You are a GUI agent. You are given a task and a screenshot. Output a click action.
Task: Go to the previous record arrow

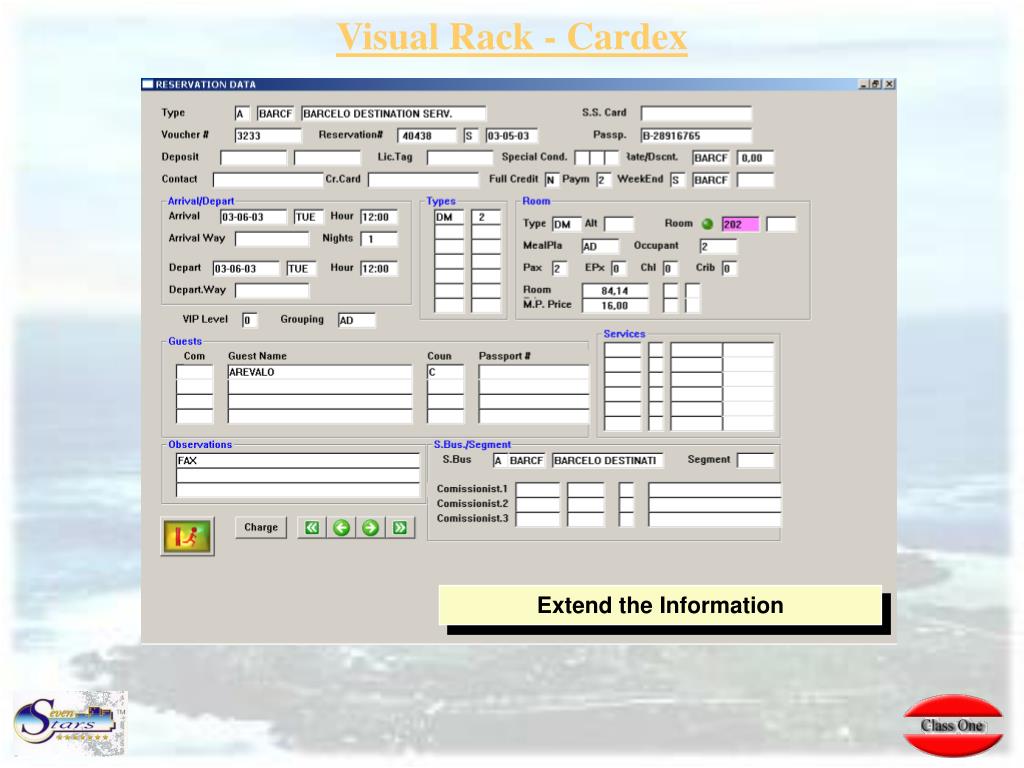tap(341, 528)
